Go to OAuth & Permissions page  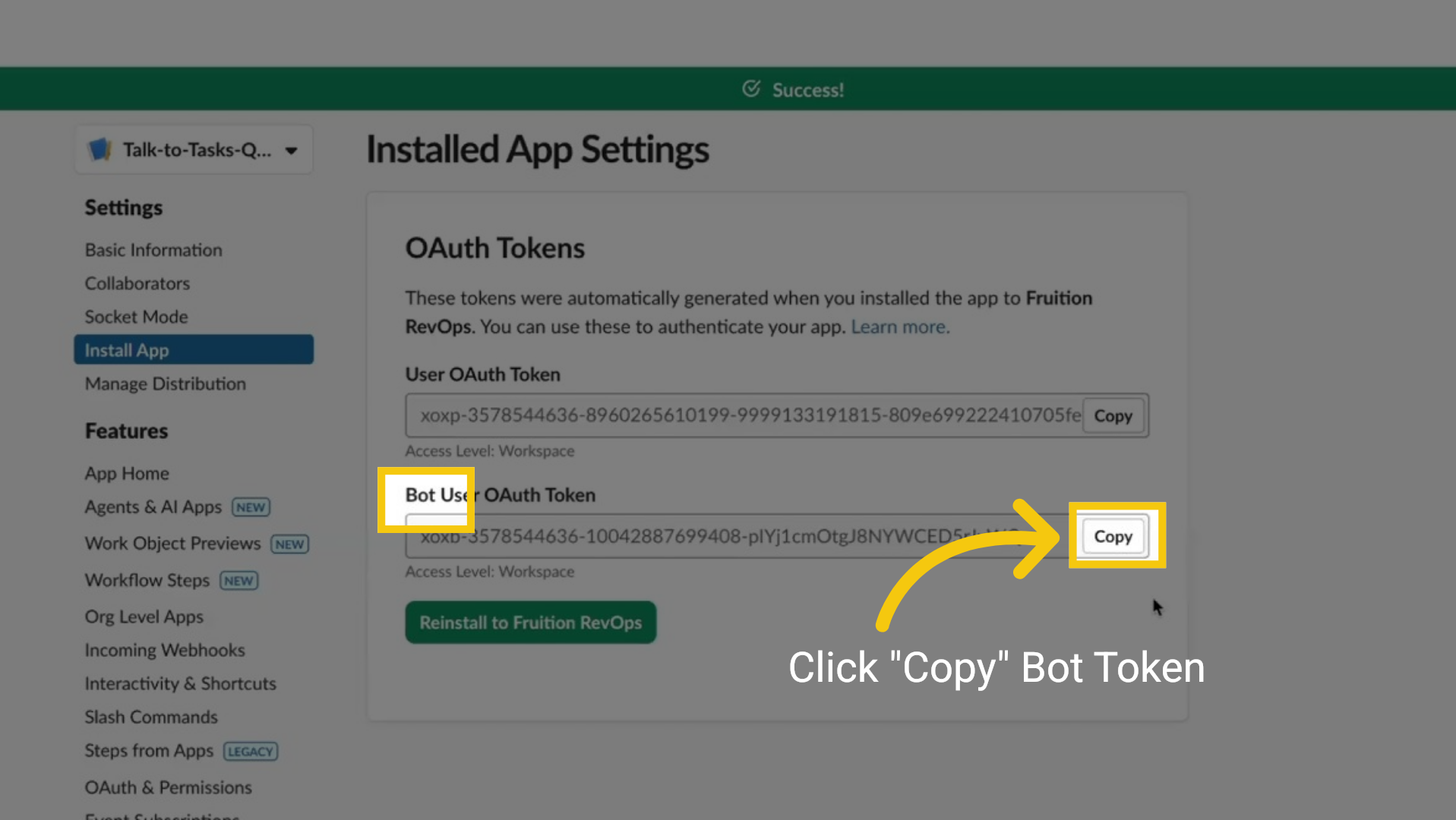click(169, 787)
